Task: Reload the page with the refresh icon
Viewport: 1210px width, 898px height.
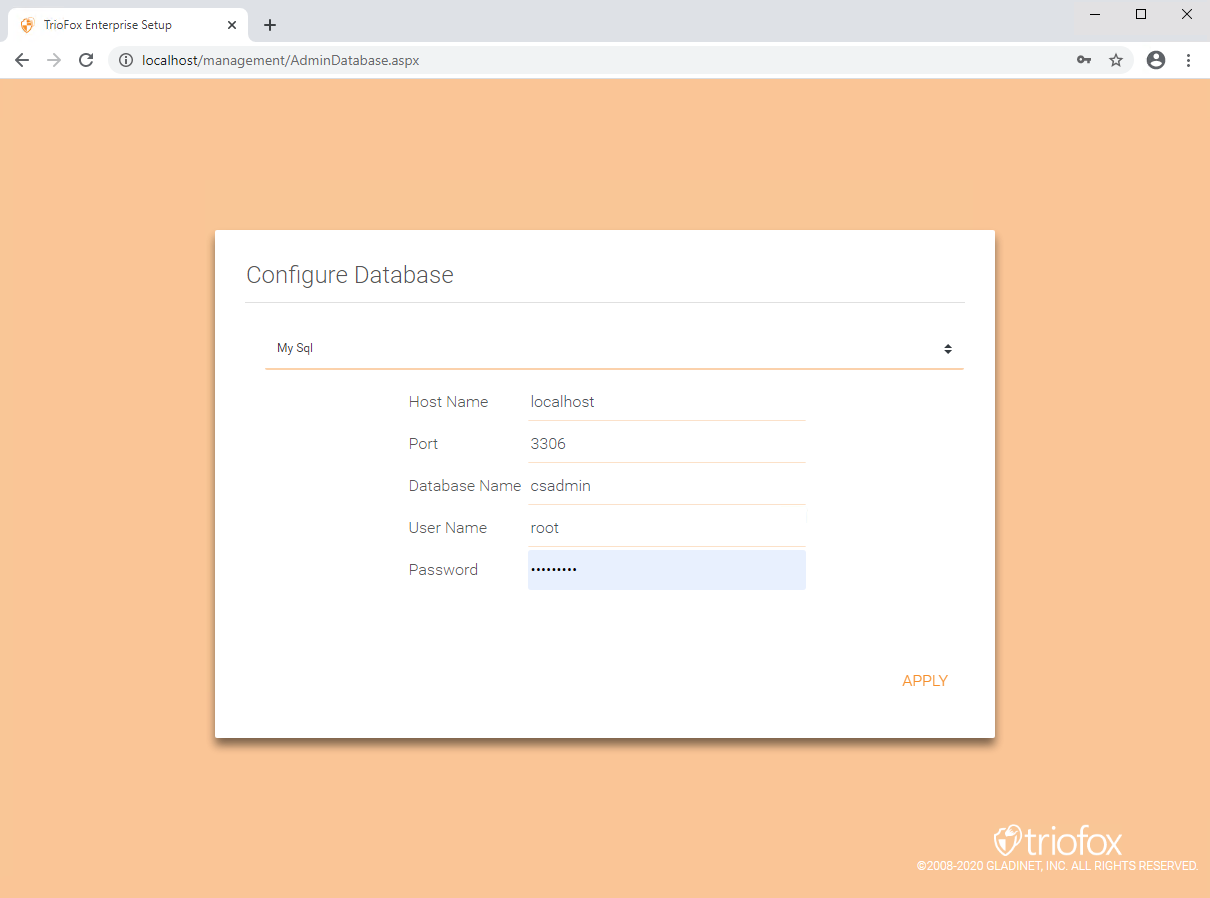Action: [86, 60]
